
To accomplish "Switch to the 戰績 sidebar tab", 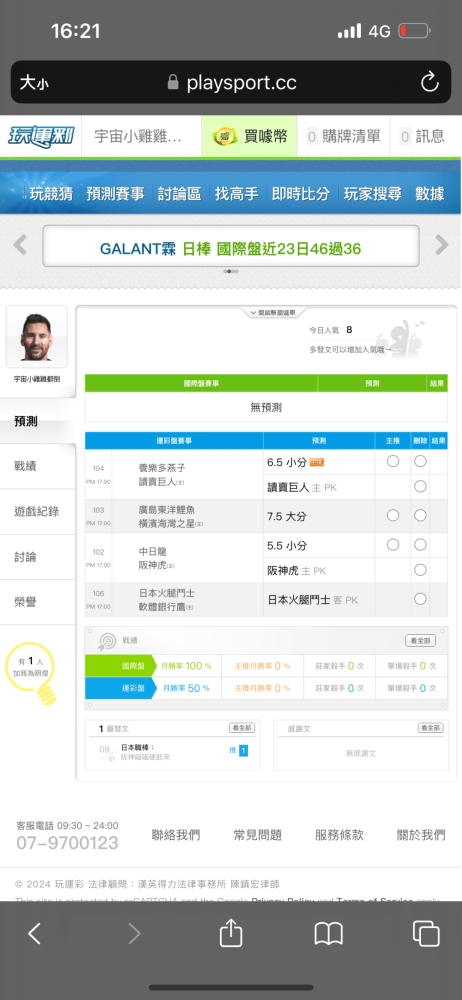I will click(x=38, y=466).
